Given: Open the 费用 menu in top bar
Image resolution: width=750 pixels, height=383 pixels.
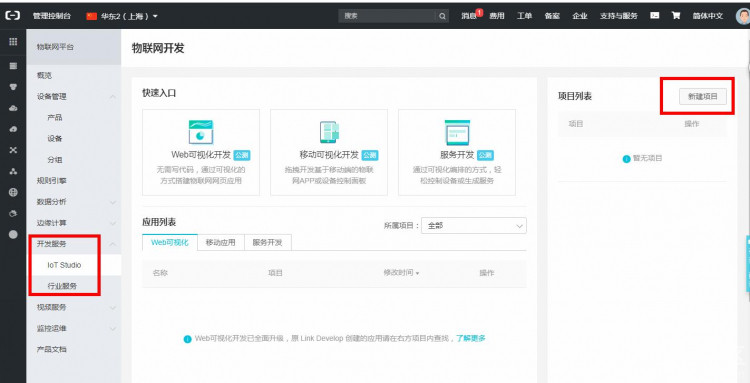Looking at the screenshot, I should (x=496, y=16).
